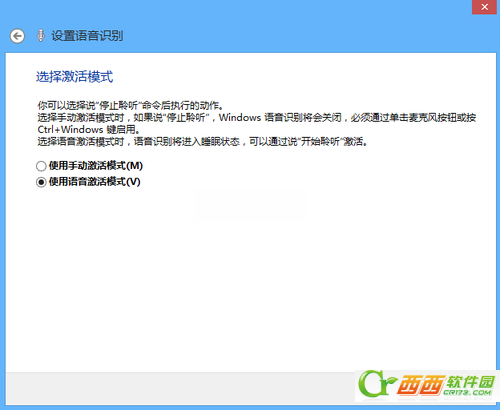Click the Ctrl+Windows 键启用 text line
The image size is (500, 410).
point(89,130)
